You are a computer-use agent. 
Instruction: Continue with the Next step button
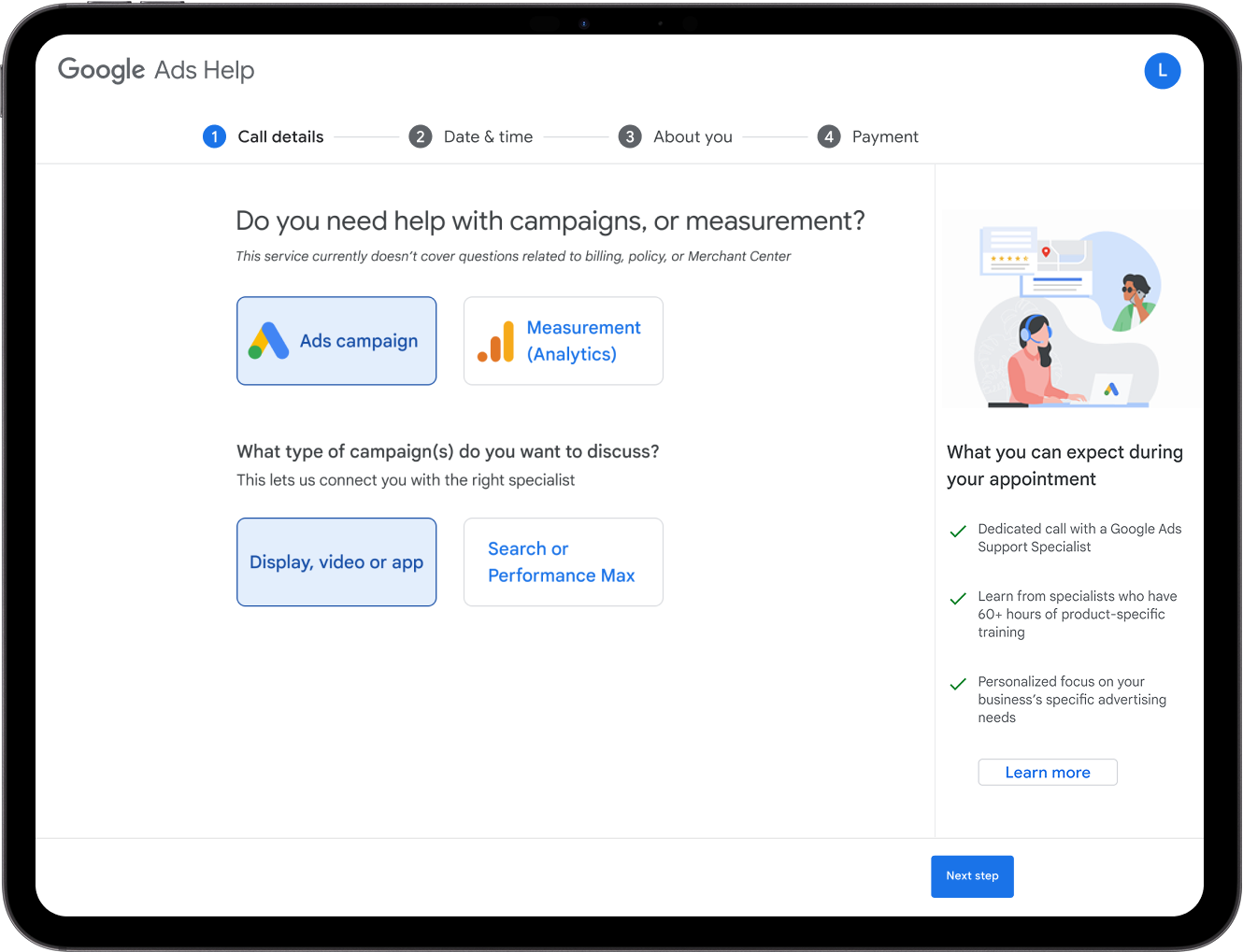coord(972,876)
